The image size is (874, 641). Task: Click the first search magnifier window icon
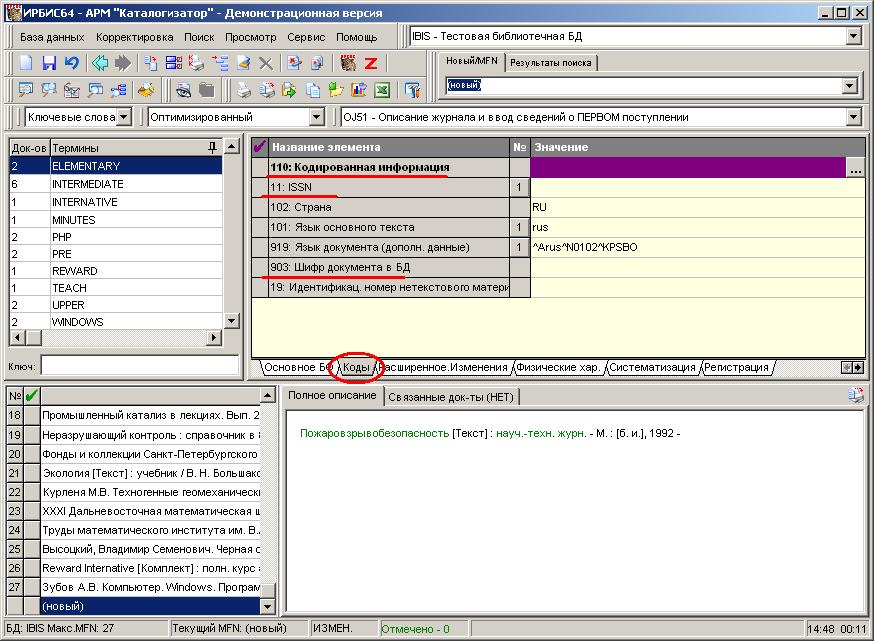(x=26, y=89)
